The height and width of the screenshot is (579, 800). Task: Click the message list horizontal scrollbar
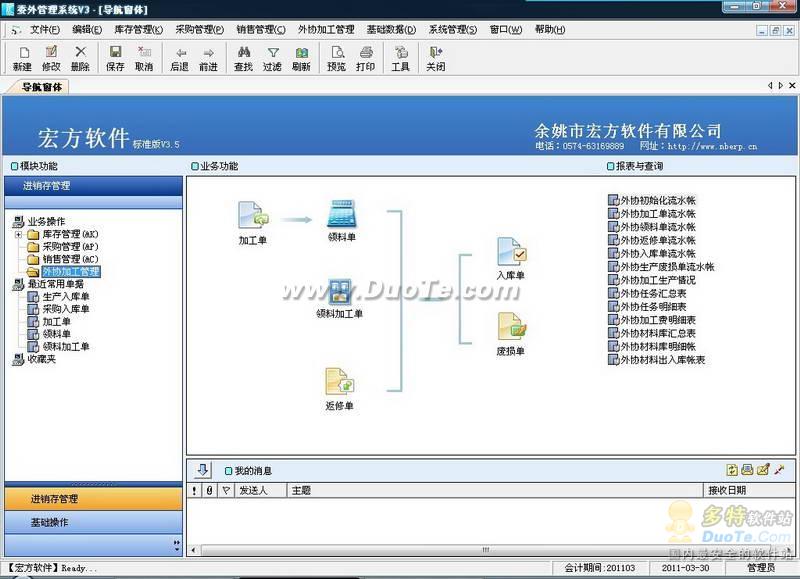(x=490, y=550)
